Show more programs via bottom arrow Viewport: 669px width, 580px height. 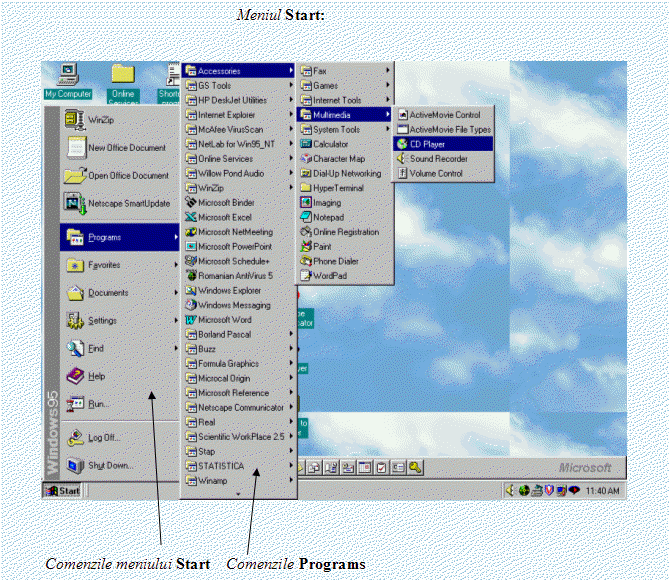coord(239,493)
